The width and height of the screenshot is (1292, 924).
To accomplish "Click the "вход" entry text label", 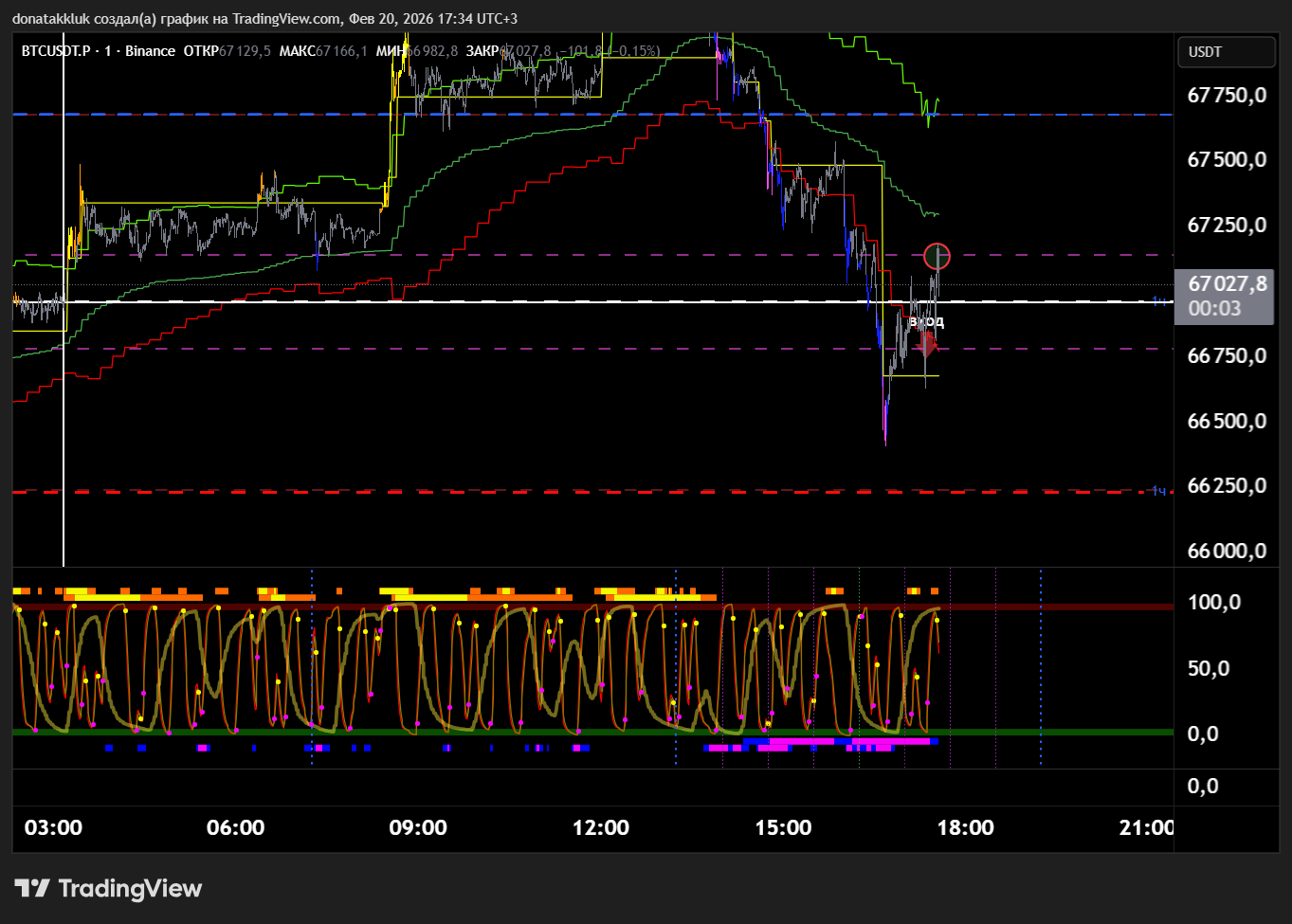I will [926, 322].
